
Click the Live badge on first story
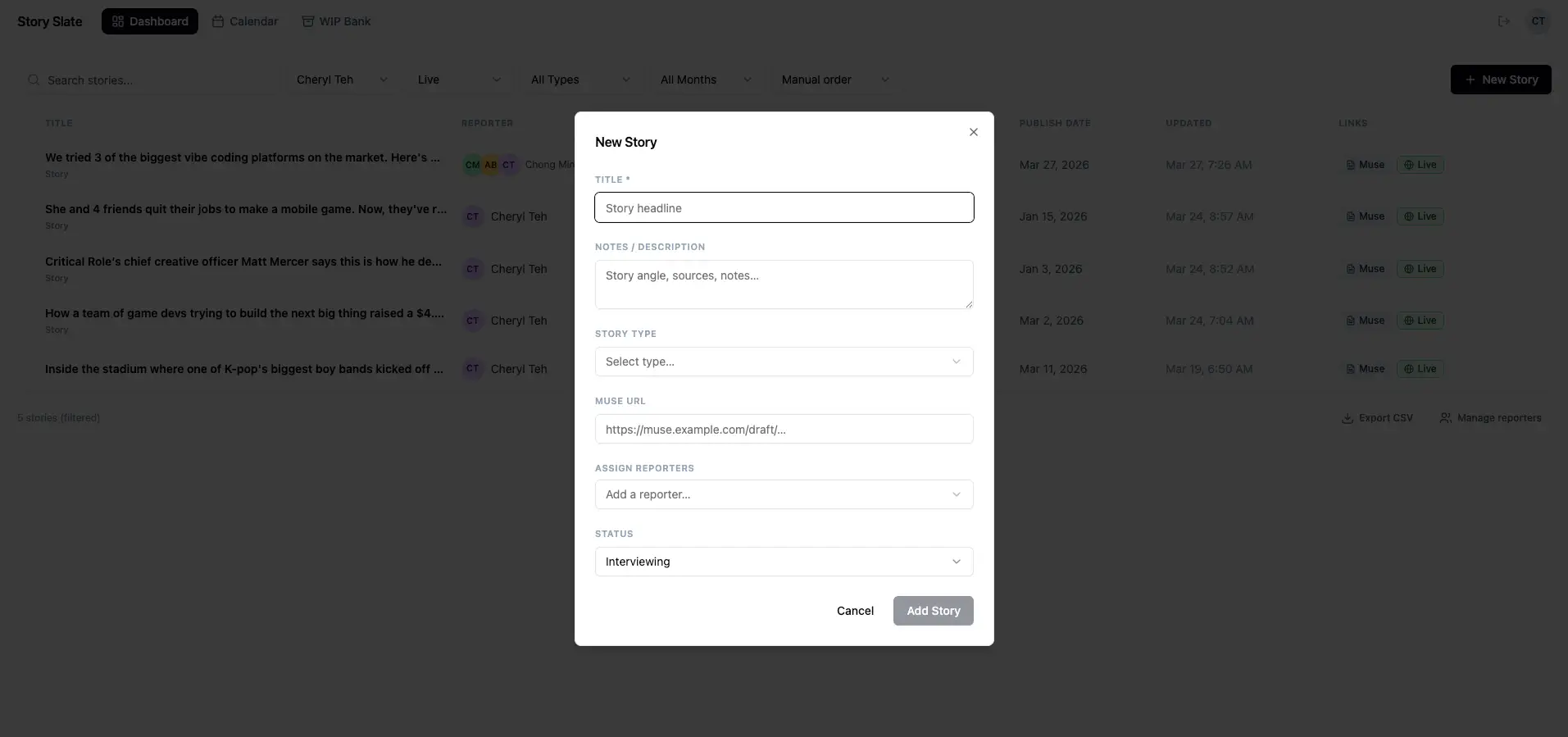[x=1420, y=165]
